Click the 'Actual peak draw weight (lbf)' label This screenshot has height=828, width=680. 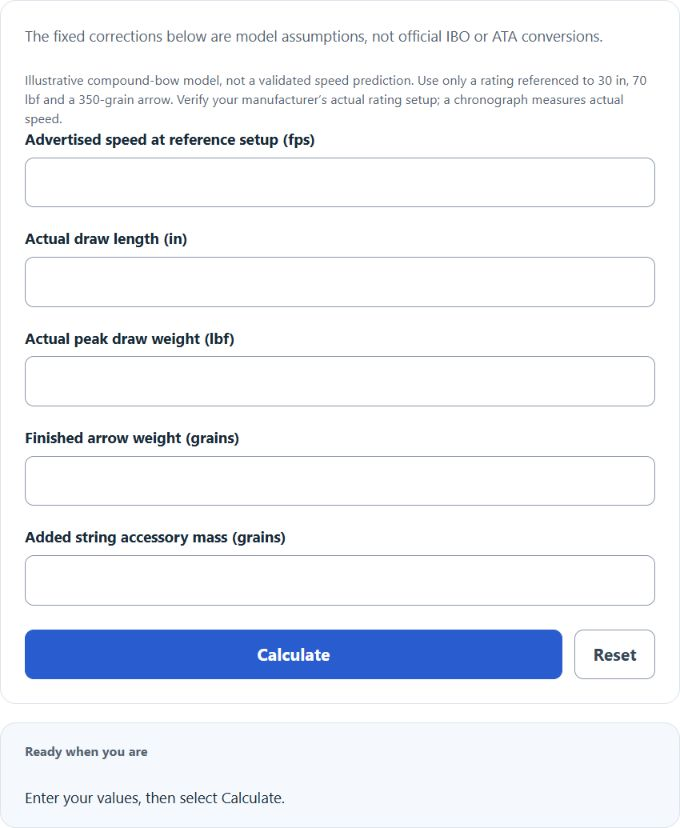click(x=130, y=339)
